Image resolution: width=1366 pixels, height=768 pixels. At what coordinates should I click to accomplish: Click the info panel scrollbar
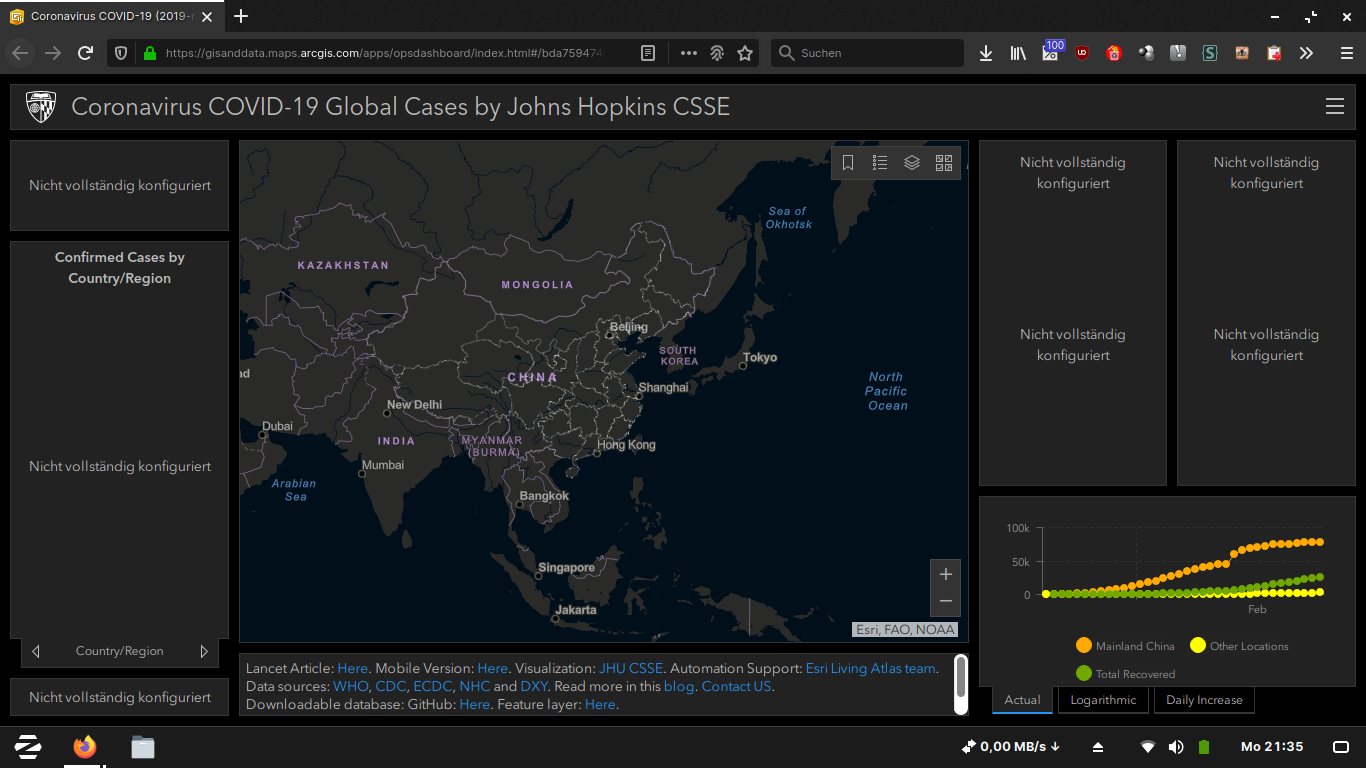[x=961, y=684]
